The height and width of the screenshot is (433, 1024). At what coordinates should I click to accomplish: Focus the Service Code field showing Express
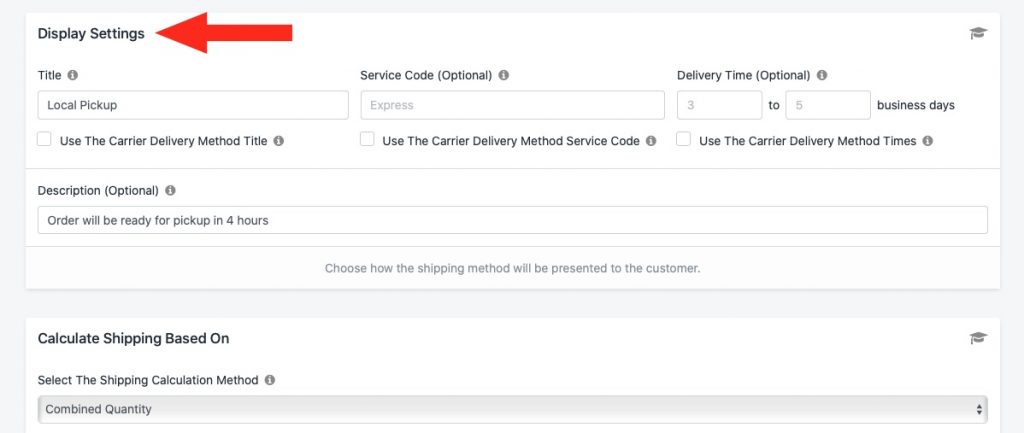coord(513,105)
